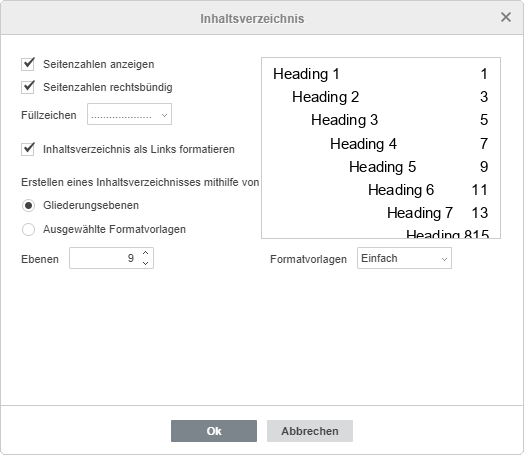Open the Füllzeichen dropdown
This screenshot has width=524, height=455.
click(x=129, y=114)
